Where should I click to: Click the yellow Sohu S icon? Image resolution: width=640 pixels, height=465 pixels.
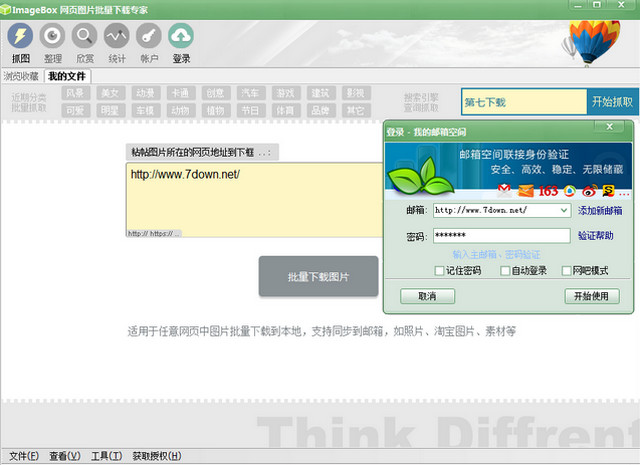(x=609, y=191)
